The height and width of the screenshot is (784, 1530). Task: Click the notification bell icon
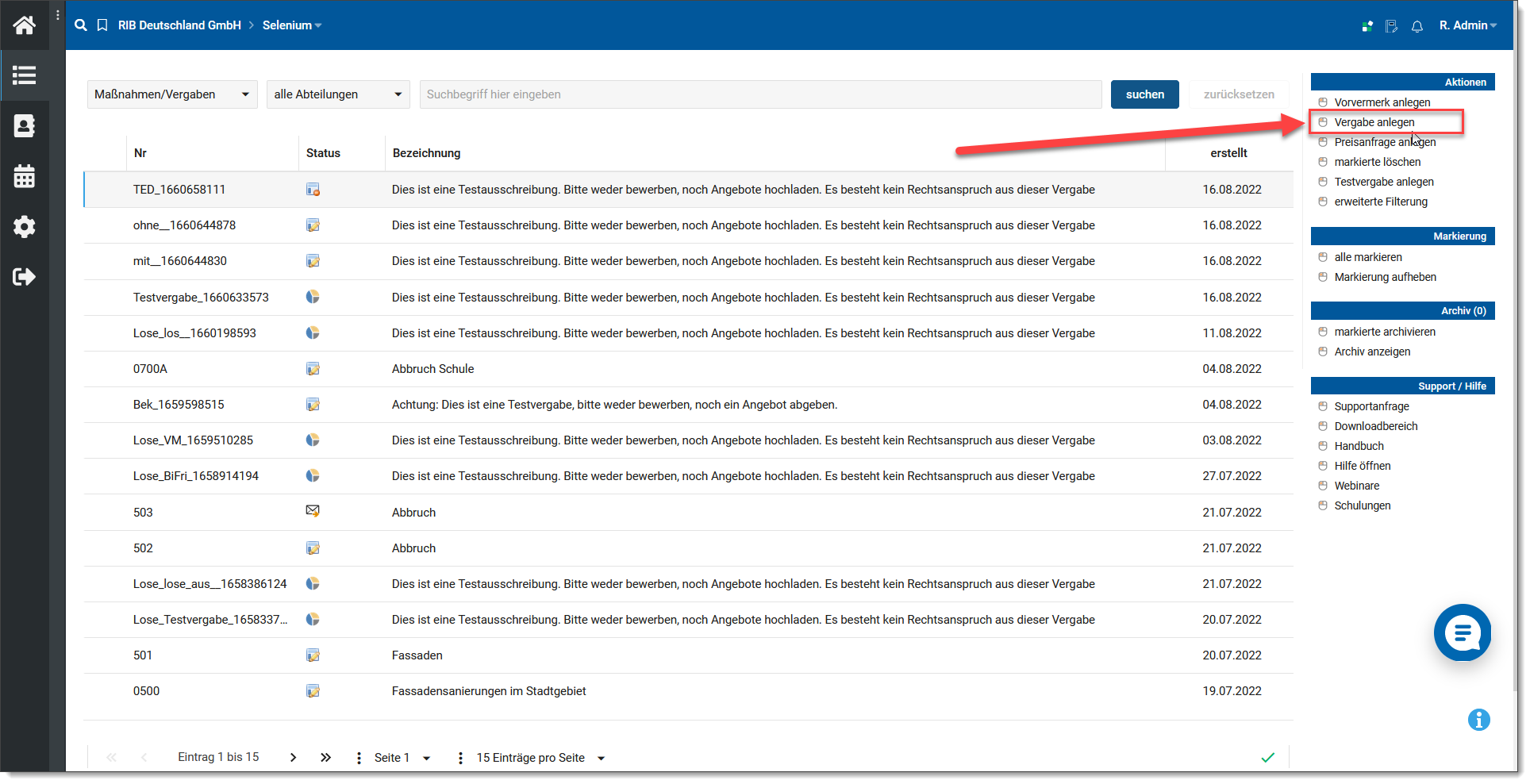(x=1417, y=26)
